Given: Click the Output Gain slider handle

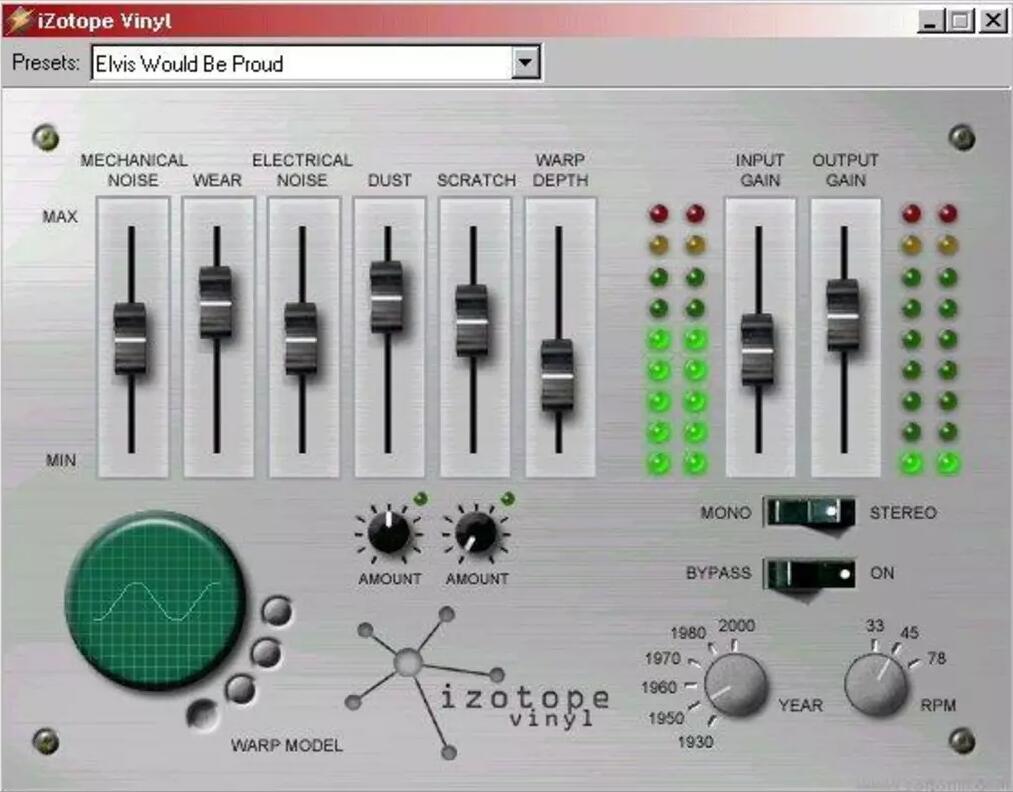Looking at the screenshot, I should coord(843,314).
